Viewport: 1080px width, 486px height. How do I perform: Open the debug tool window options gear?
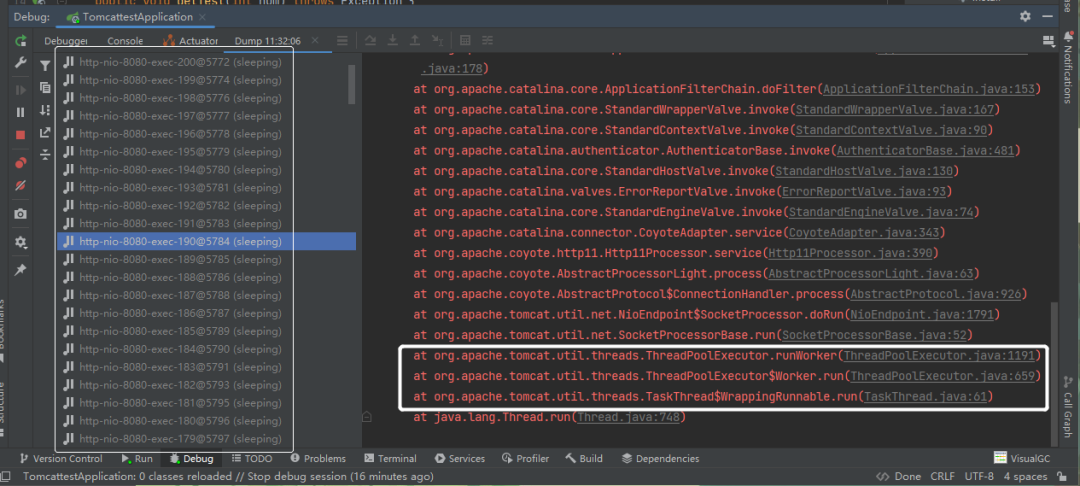tap(1026, 16)
